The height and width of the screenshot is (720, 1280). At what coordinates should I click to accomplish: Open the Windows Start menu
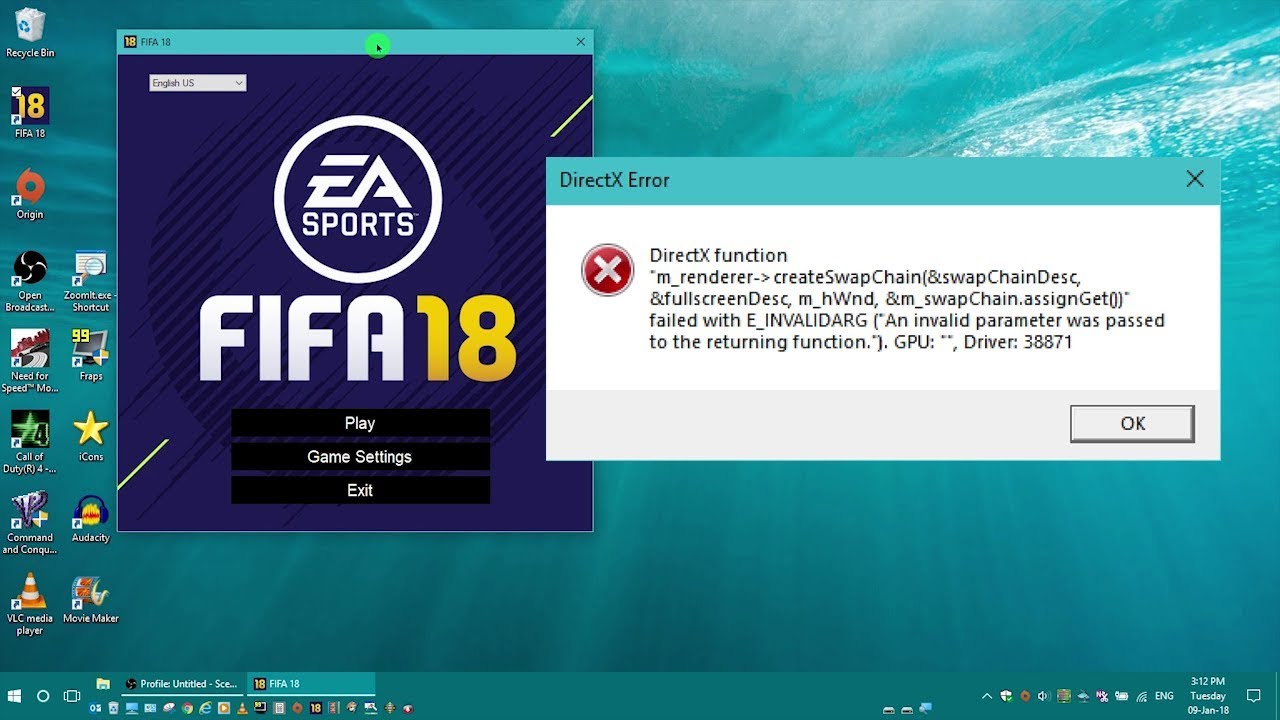14,696
